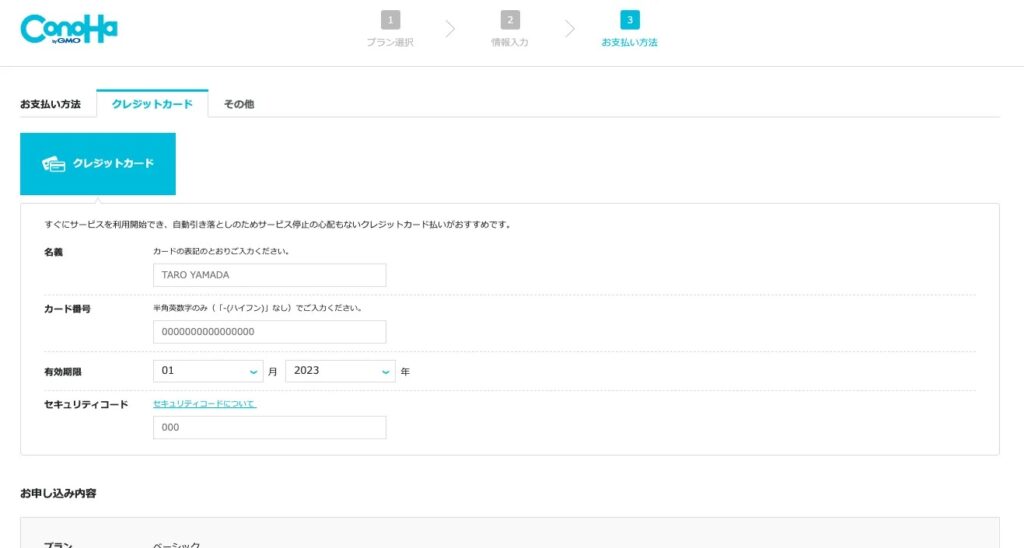Click the credit card icon in blue tile
The image size is (1024, 548).
click(54, 164)
